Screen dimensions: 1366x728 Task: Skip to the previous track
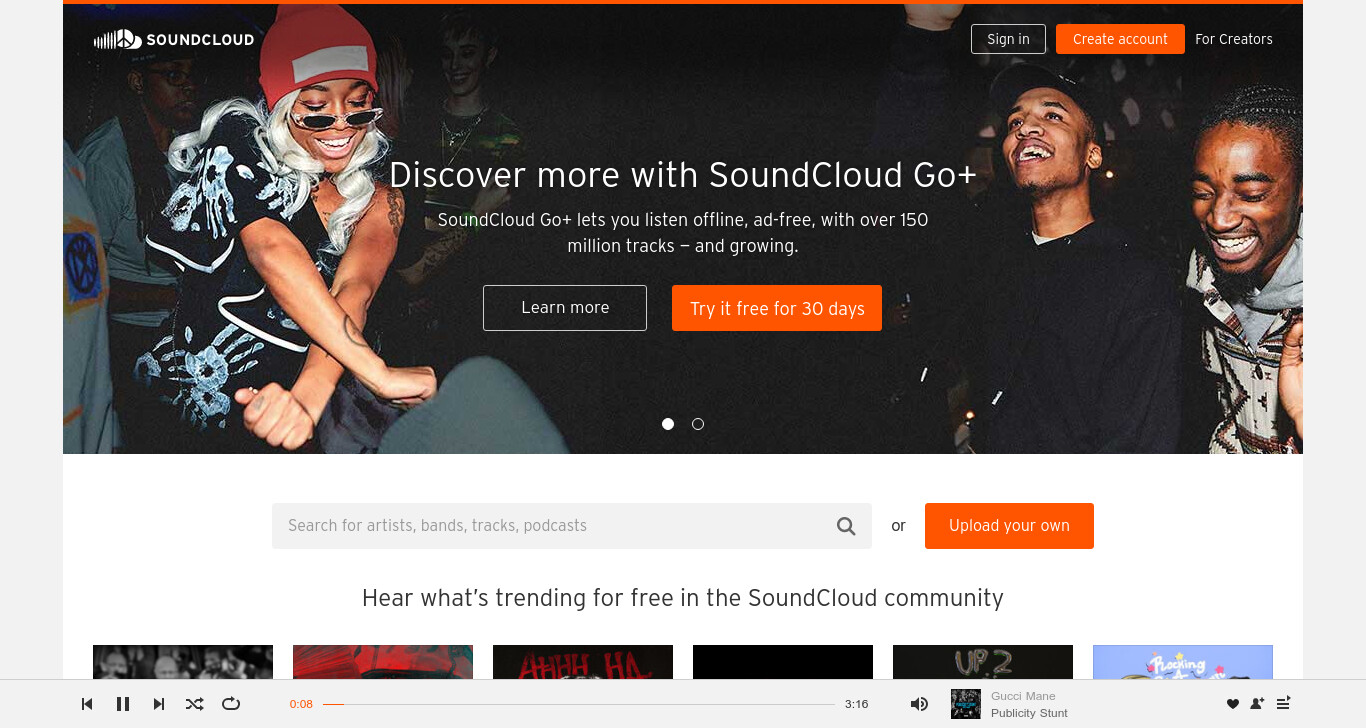click(87, 704)
